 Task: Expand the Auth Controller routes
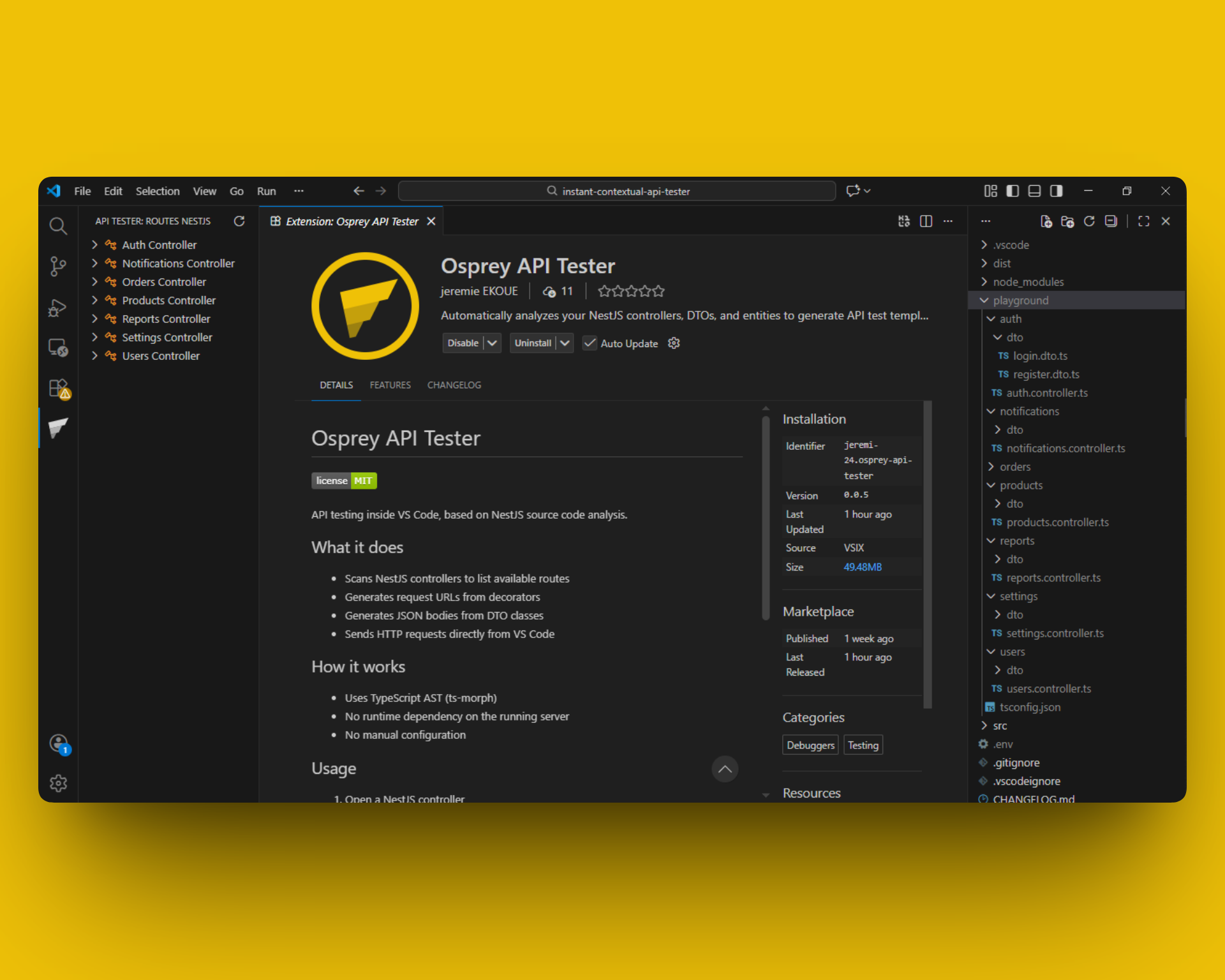pos(94,244)
